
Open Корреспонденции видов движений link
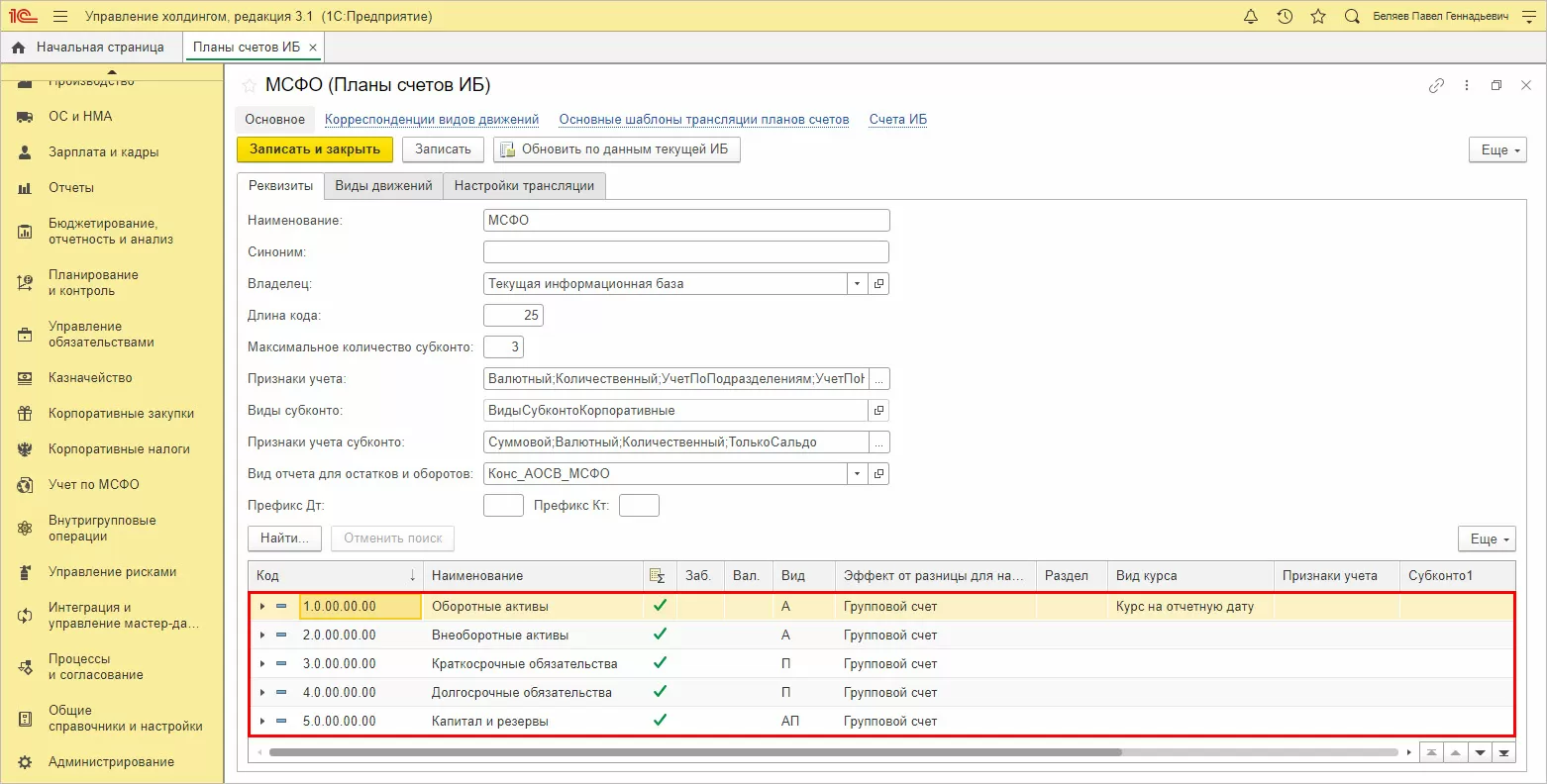tap(432, 120)
